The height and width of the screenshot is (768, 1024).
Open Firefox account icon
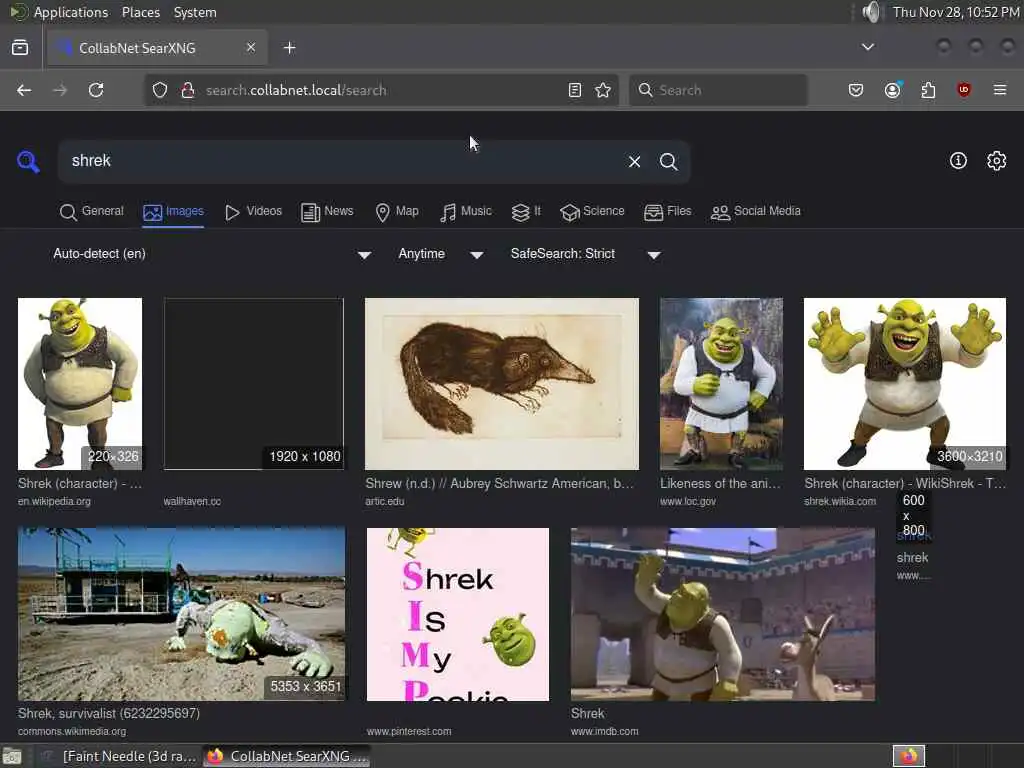click(893, 89)
